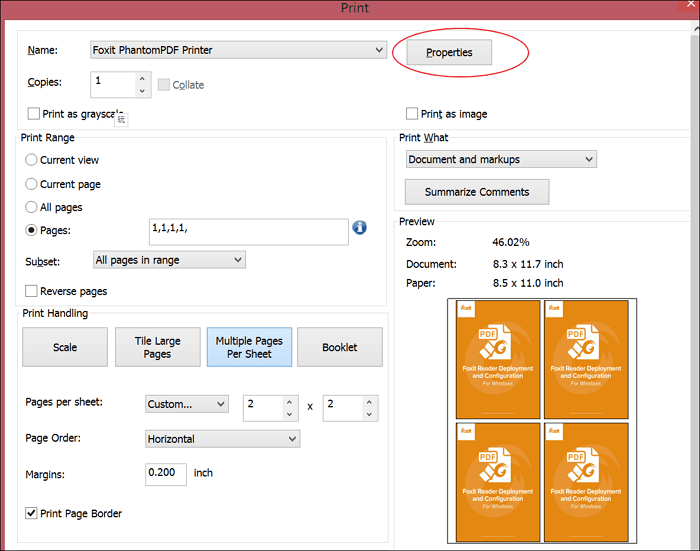
Task: Click the blue info icon beside Pages field
Action: pos(360,229)
